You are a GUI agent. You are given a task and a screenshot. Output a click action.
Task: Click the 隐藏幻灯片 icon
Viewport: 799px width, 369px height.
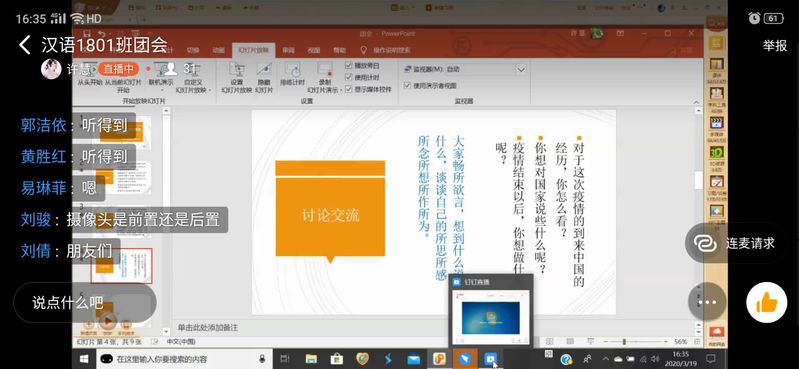click(264, 78)
